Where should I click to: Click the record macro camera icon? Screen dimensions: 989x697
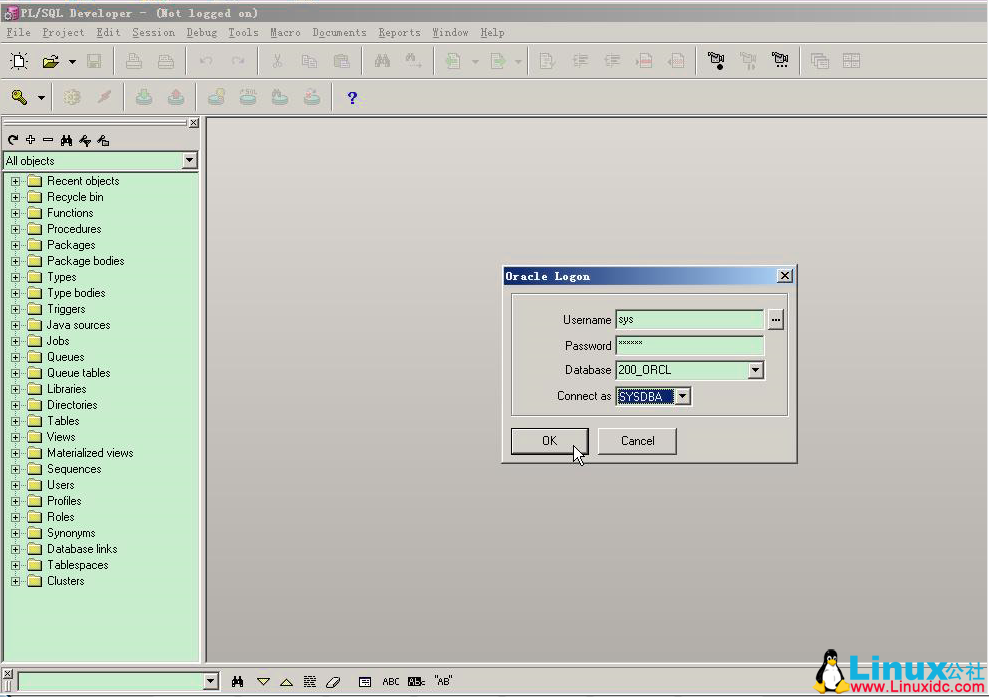[x=716, y=62]
